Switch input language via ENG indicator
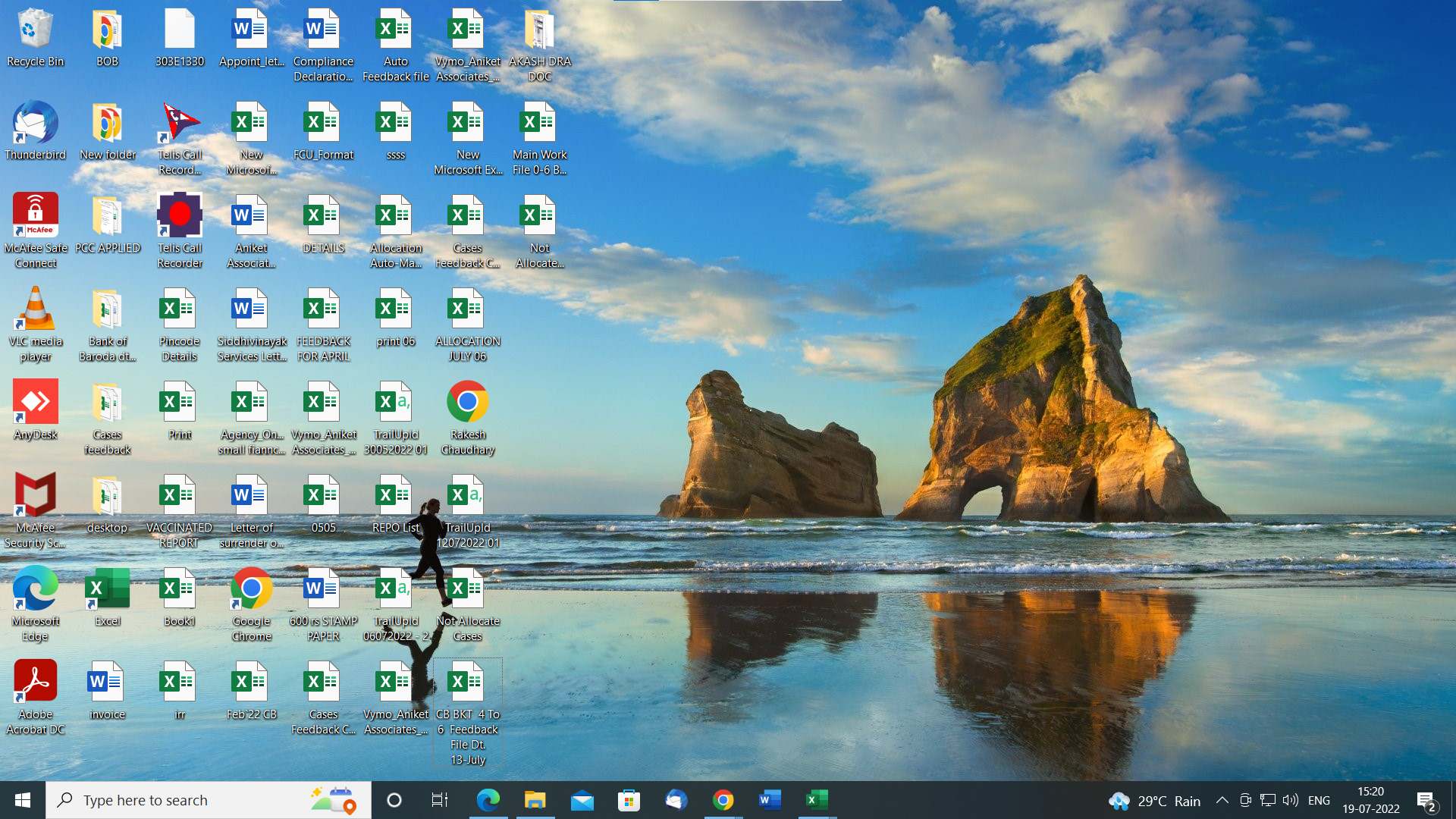Screen dimensions: 1456x819 pos(1319,800)
